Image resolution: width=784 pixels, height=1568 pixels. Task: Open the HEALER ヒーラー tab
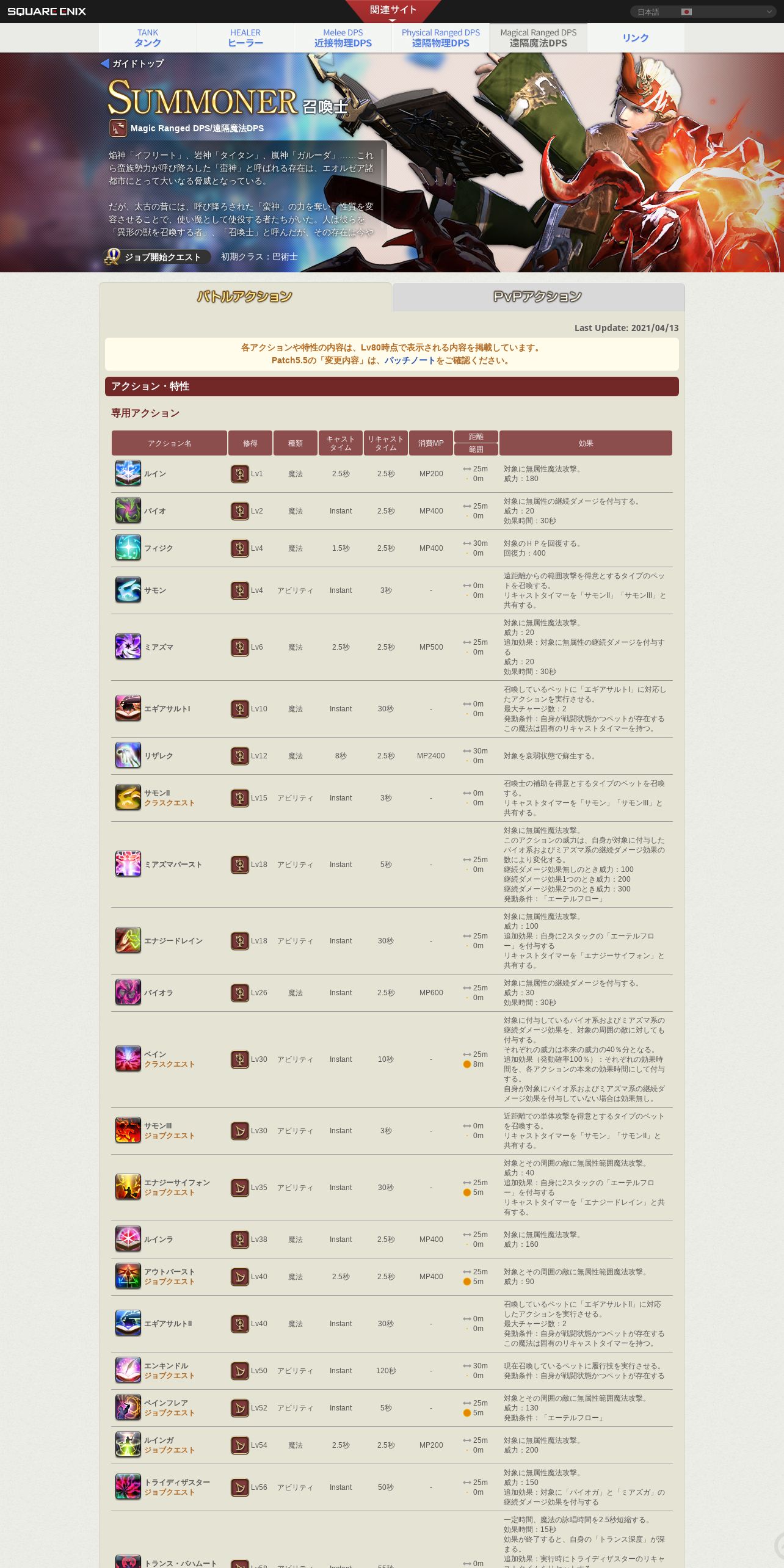(x=245, y=38)
